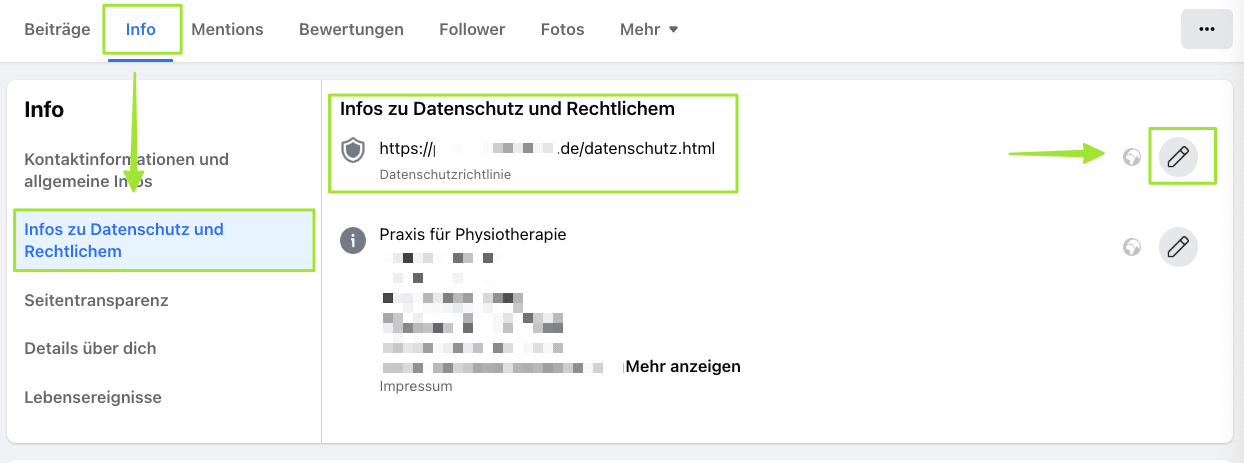Edit the Impressum entry with pencil icon

(1178, 246)
